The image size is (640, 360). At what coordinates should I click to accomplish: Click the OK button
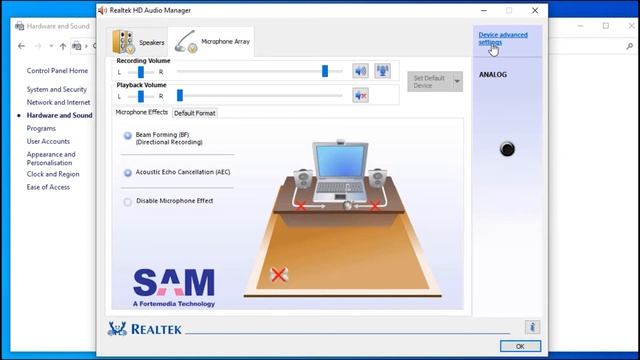pos(520,346)
